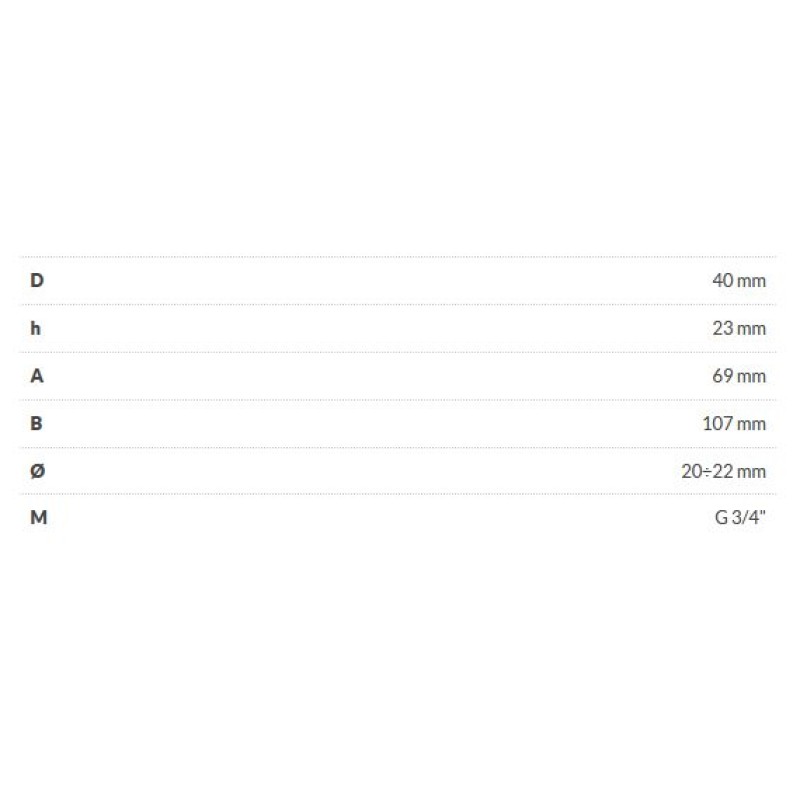Click the Ø diameter symbol label
This screenshot has height=800, width=800.
tap(37, 471)
